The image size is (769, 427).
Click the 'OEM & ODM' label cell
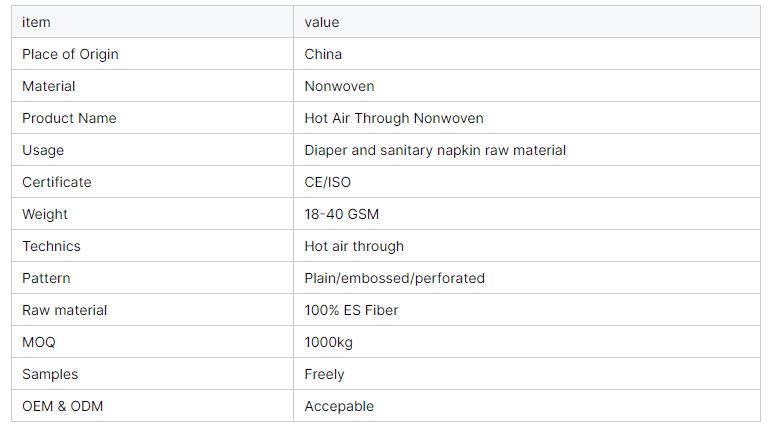tap(63, 406)
